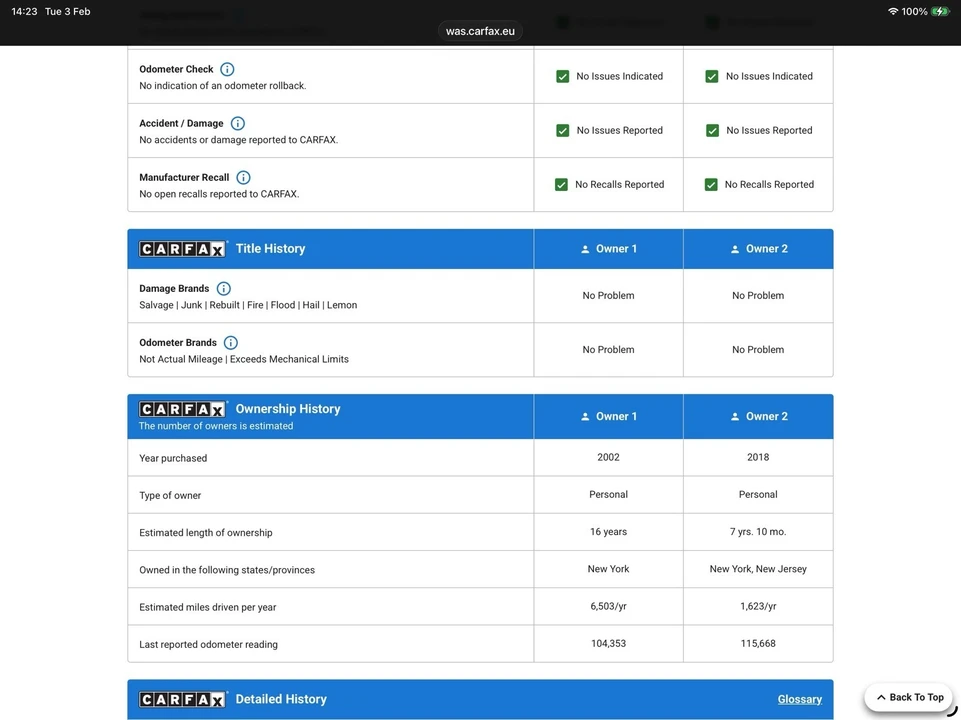The height and width of the screenshot is (720, 961).
Task: Tap the Wi-Fi status icon
Action: point(893,12)
